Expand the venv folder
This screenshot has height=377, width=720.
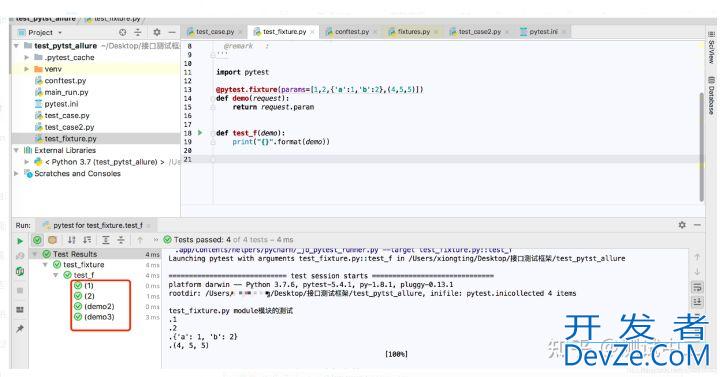pyautogui.click(x=27, y=69)
